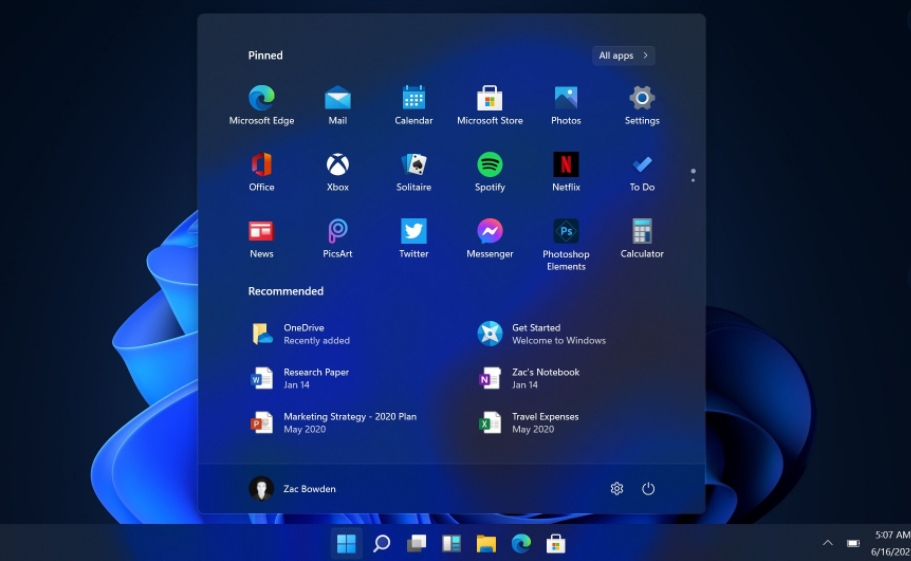
Task: Open pinned Settings gear app
Action: [x=642, y=105]
